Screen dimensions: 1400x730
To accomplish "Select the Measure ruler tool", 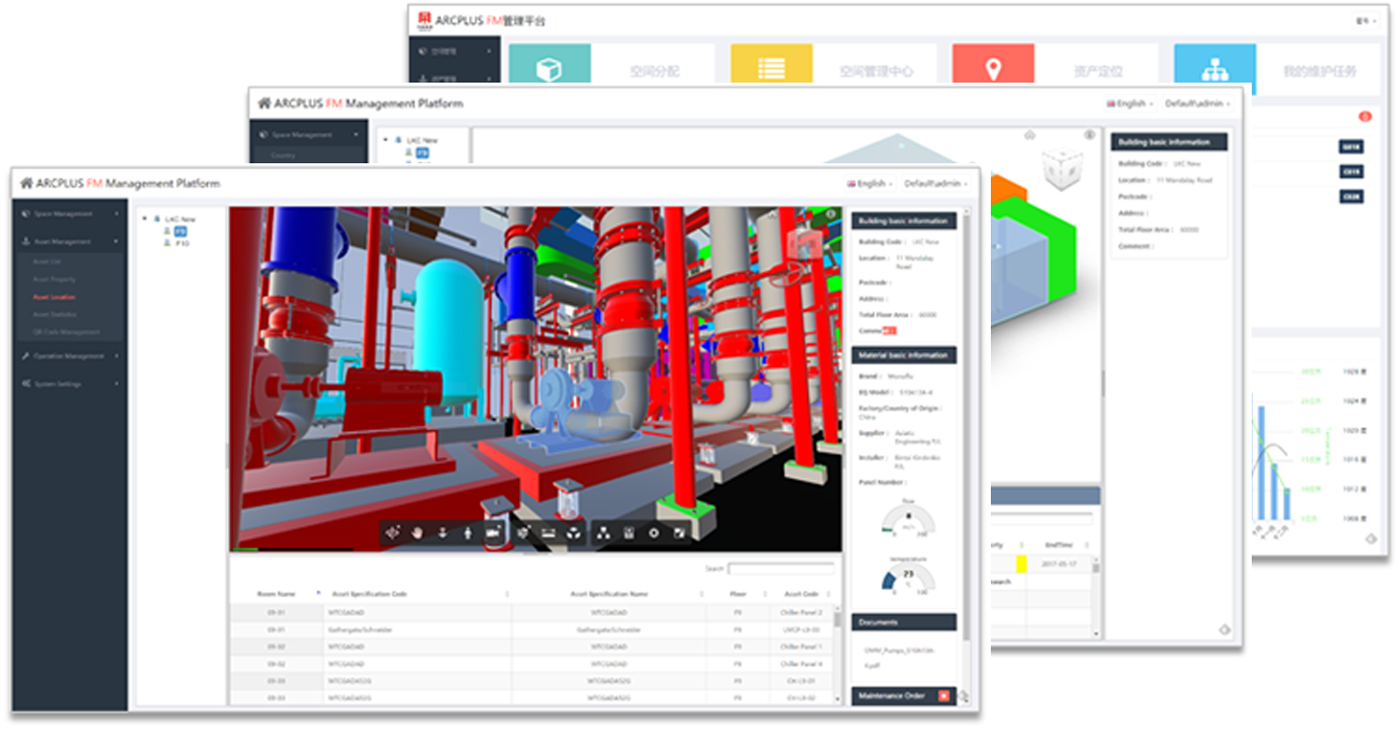I will pos(548,534).
